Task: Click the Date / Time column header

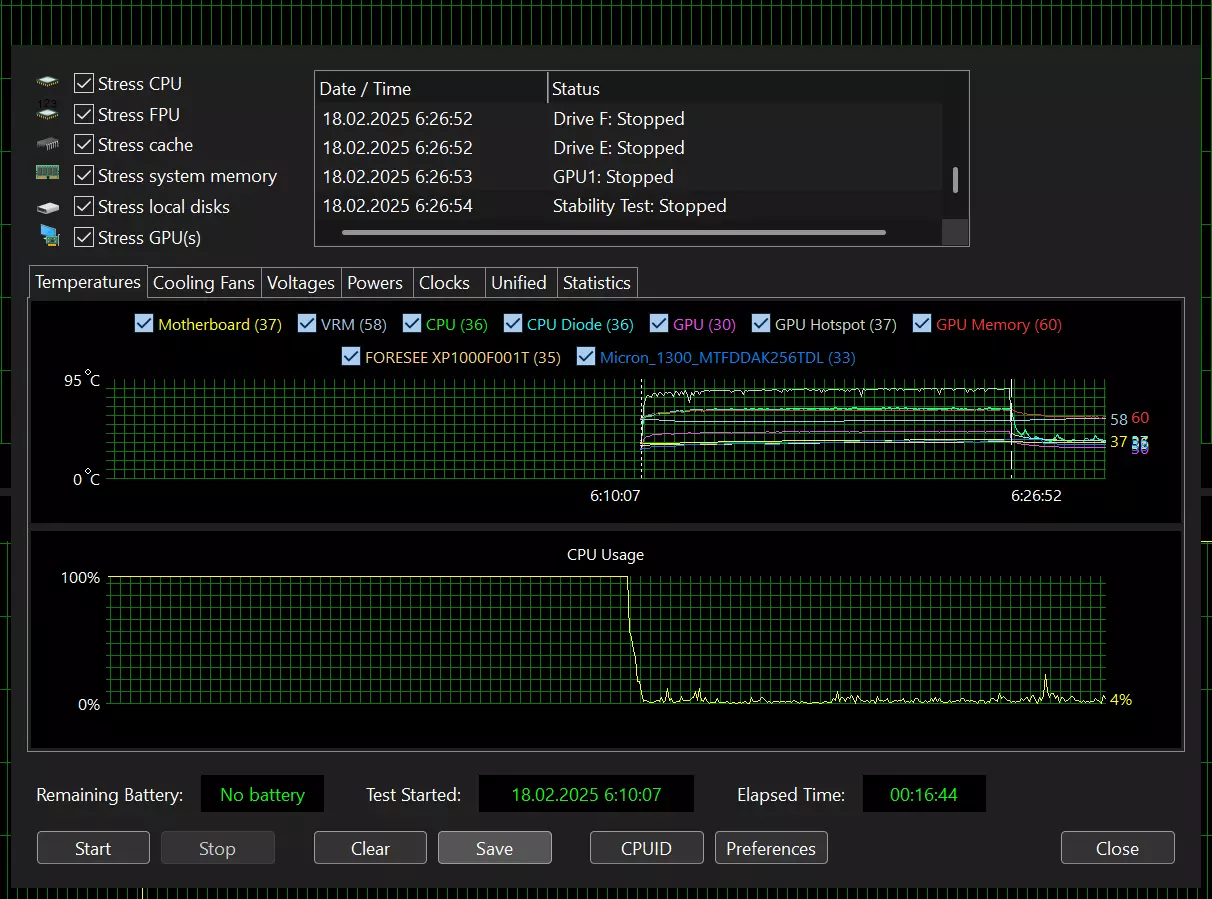Action: (431, 88)
